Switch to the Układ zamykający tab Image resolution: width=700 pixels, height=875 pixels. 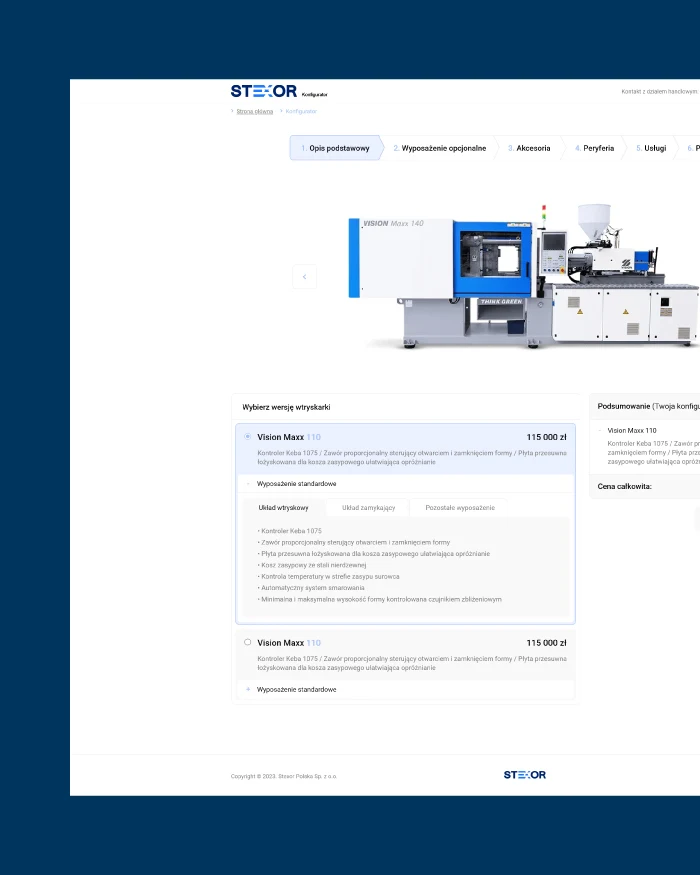368,508
